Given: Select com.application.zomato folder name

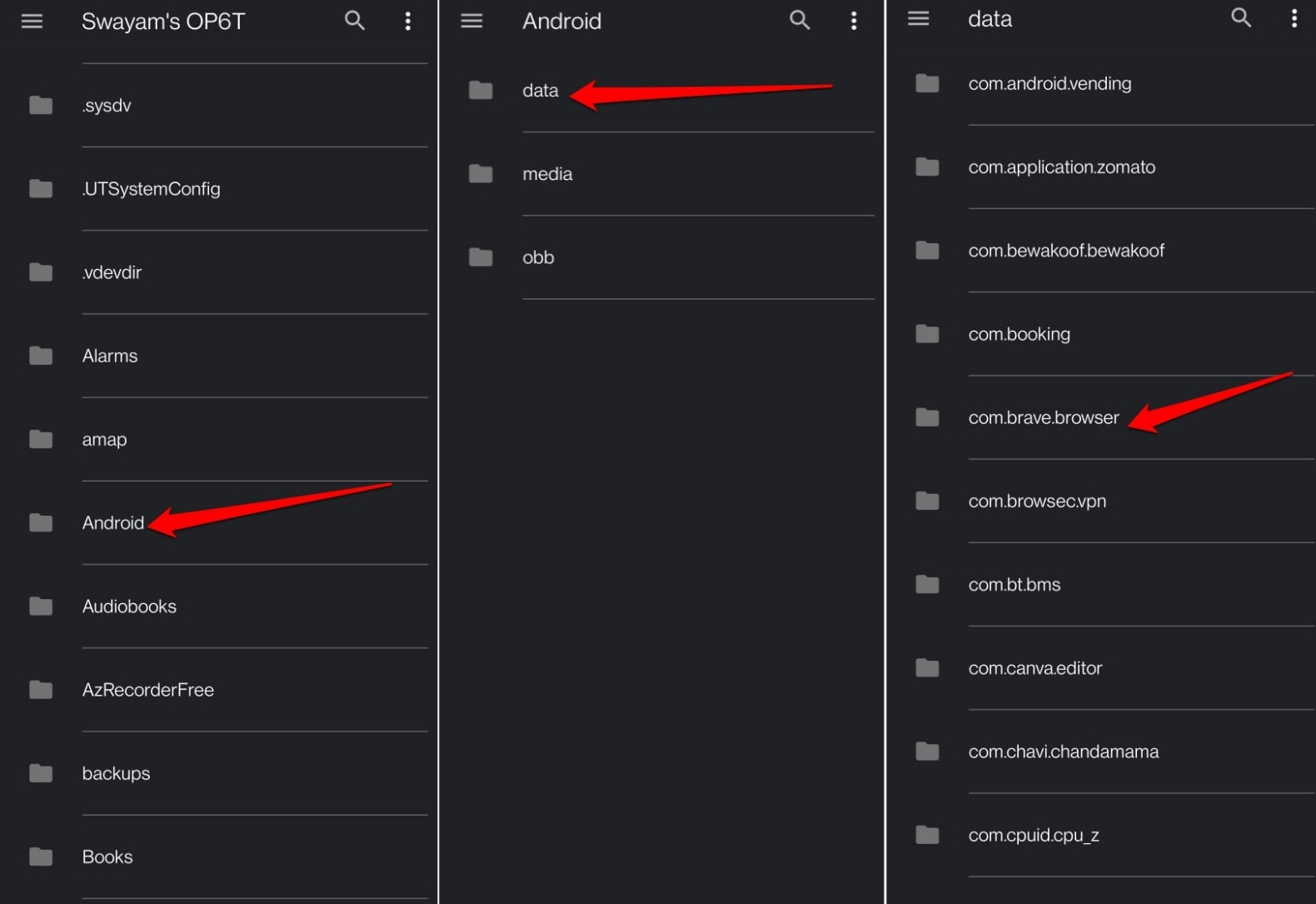Looking at the screenshot, I should [x=1062, y=167].
